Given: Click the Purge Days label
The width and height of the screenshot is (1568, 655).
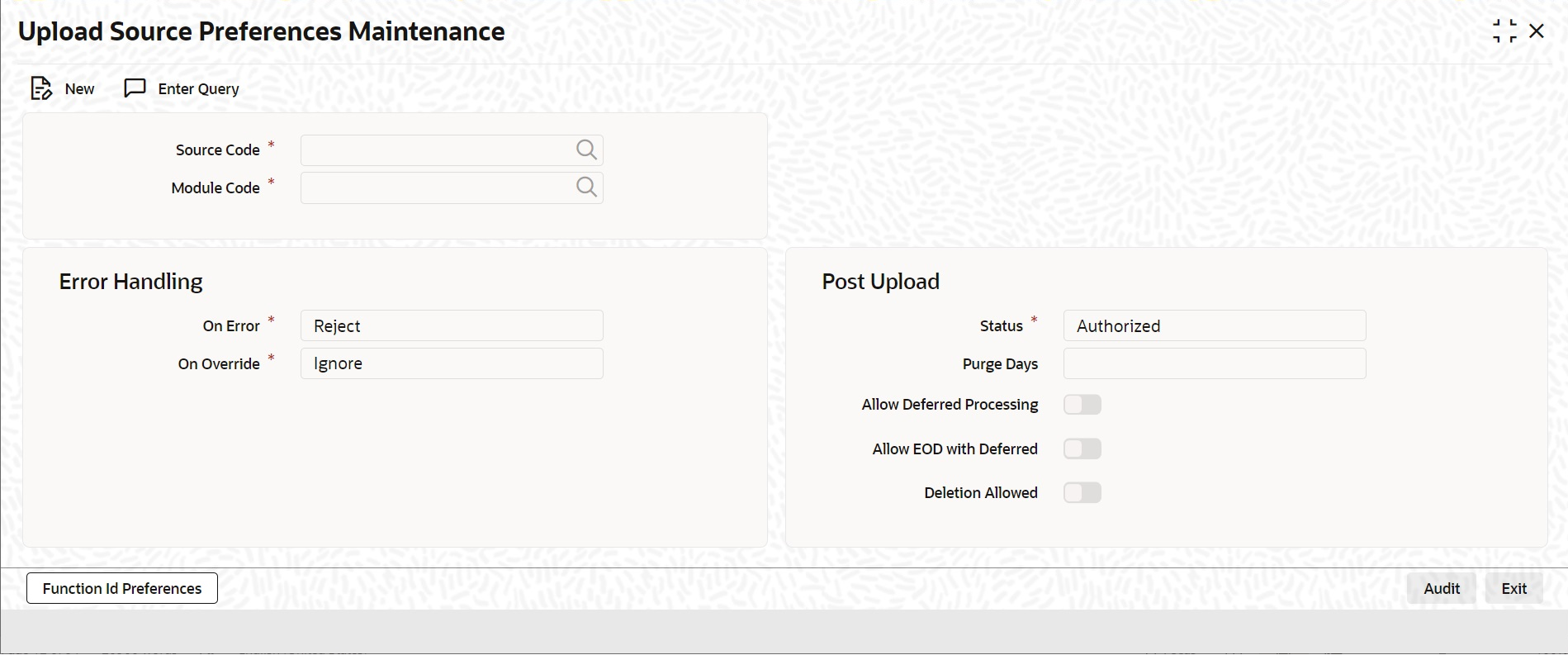Looking at the screenshot, I should 1000,364.
